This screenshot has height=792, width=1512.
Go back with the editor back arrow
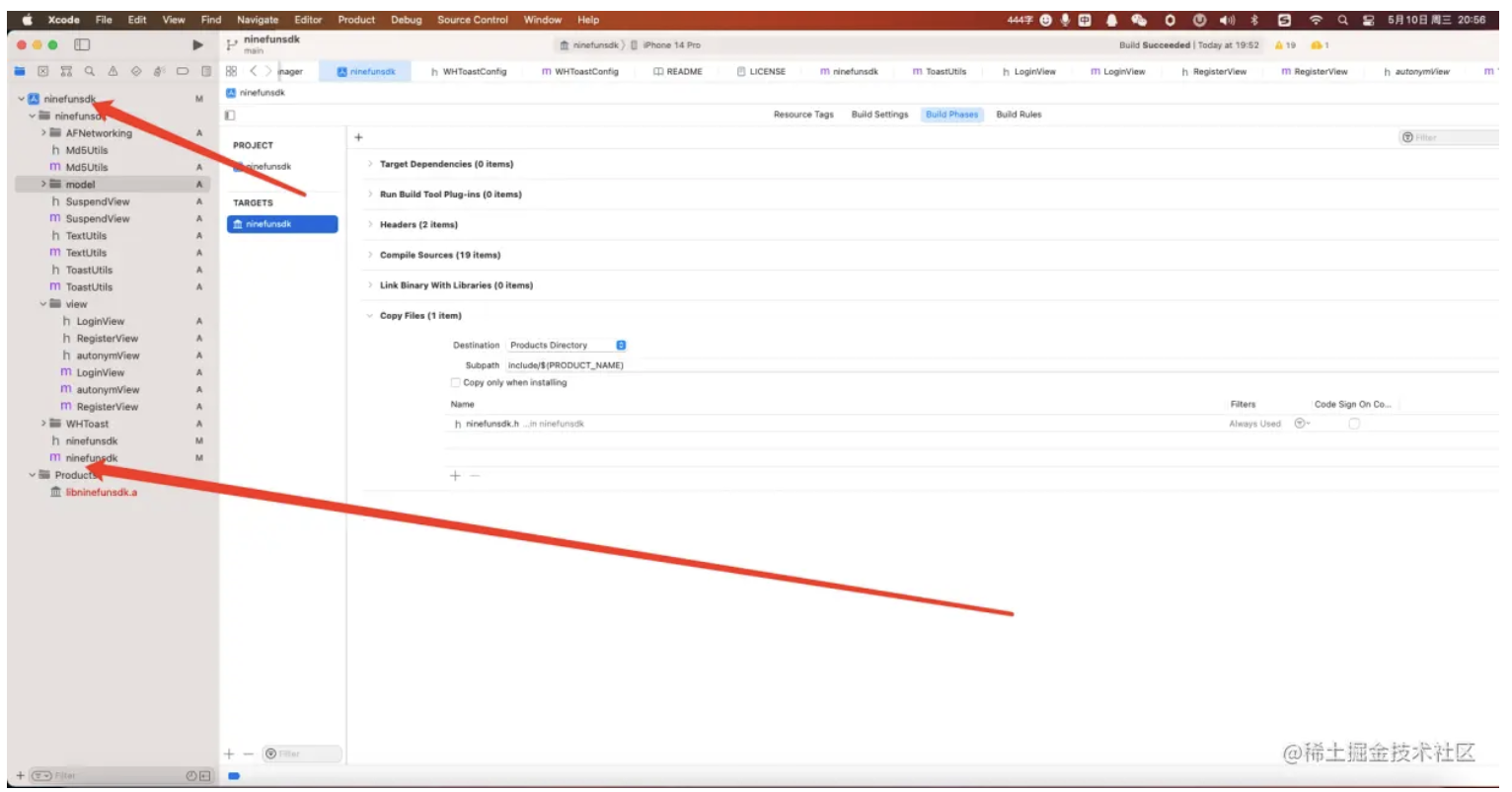(x=254, y=71)
